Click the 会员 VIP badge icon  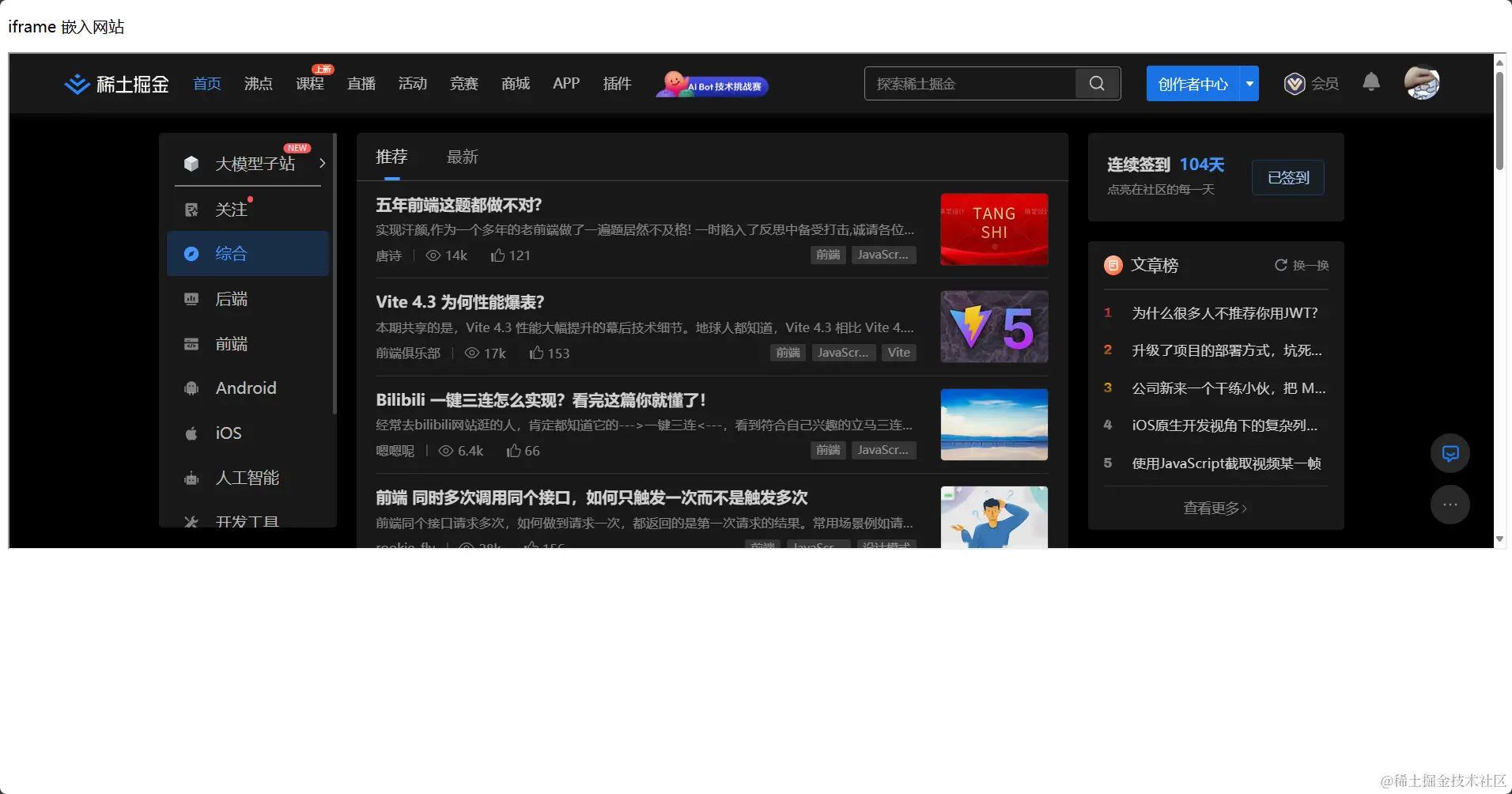1295,84
